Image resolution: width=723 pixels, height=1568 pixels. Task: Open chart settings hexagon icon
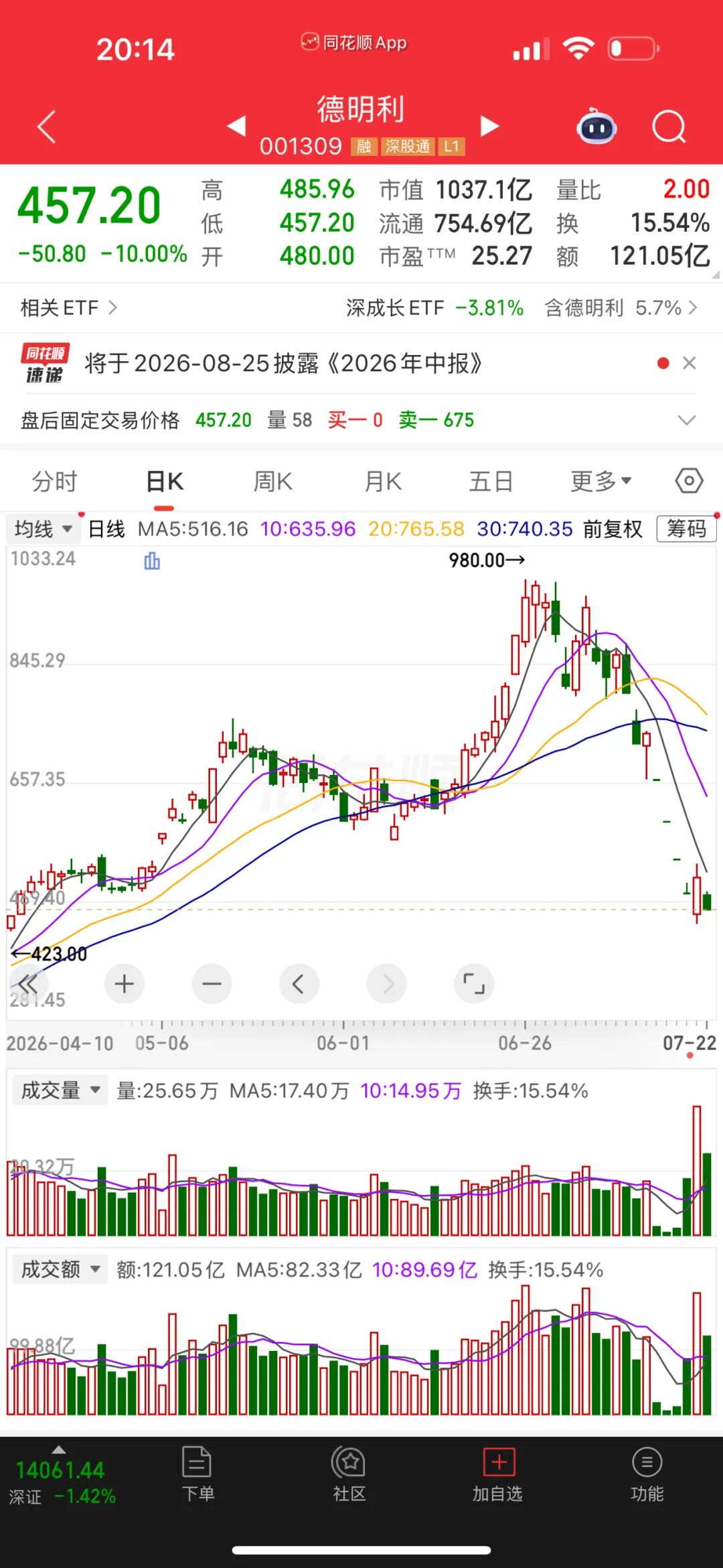[689, 481]
